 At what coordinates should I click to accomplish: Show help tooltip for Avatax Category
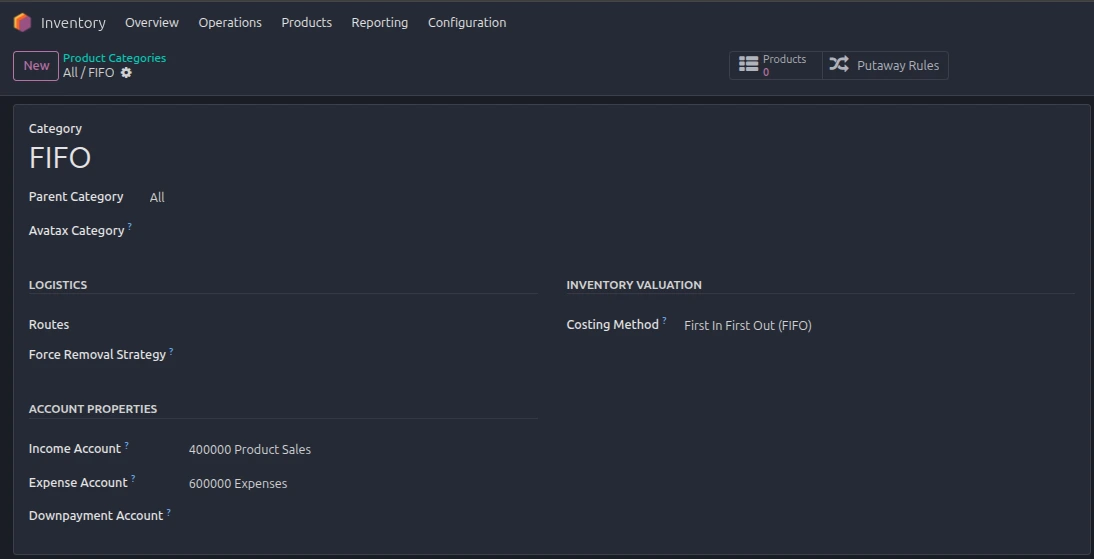[130, 227]
